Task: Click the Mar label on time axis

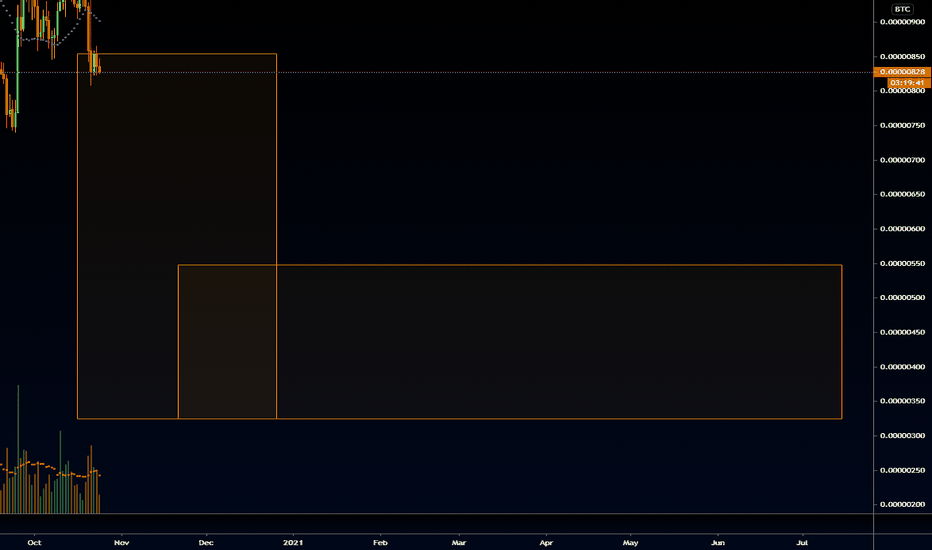Action: click(458, 542)
